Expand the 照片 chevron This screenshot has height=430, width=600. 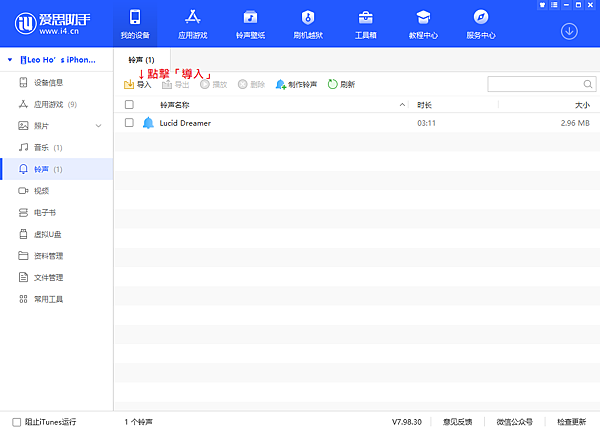coord(98,125)
